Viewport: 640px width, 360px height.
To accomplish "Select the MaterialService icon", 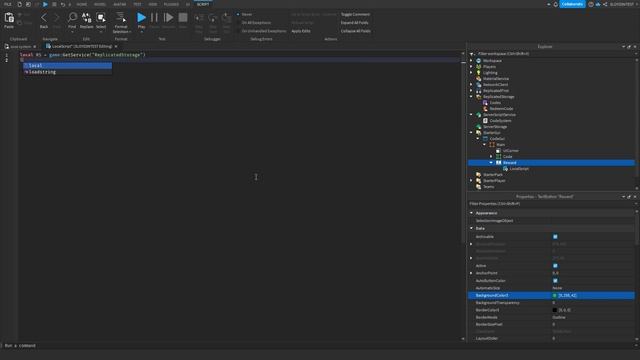I will point(478,78).
